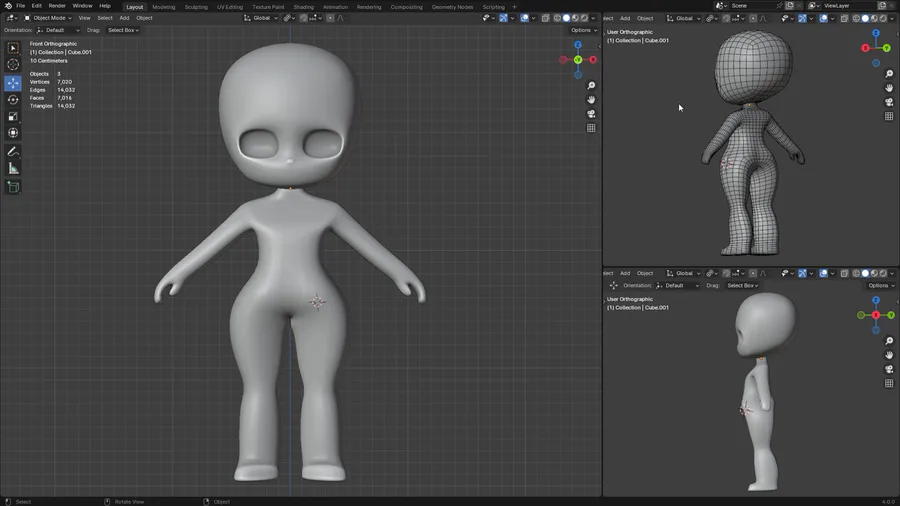The image size is (900, 506).
Task: Open pivot point dropdown in main viewport header
Action: pyautogui.click(x=289, y=18)
